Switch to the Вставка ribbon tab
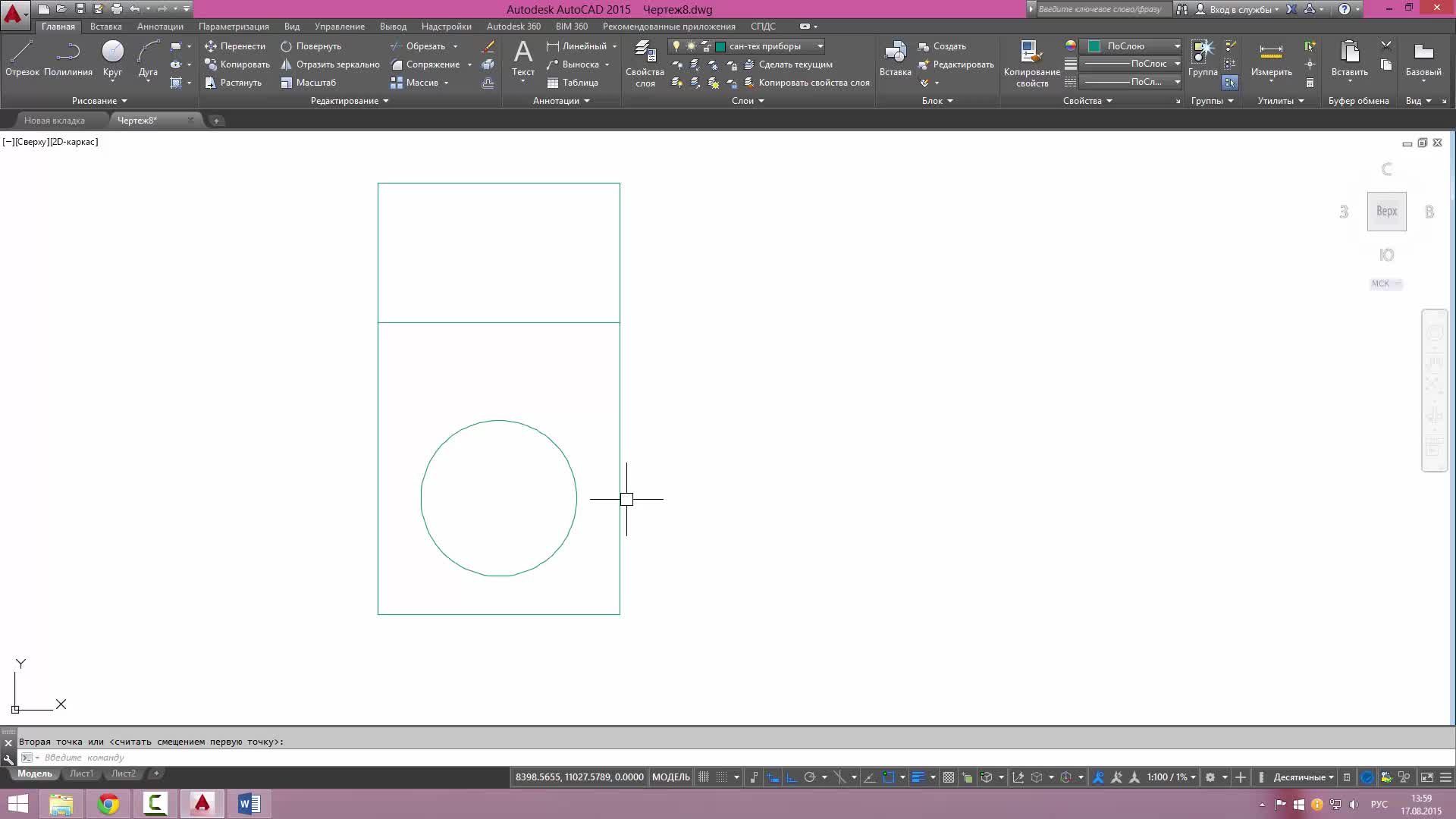The height and width of the screenshot is (819, 1456). pyautogui.click(x=105, y=27)
